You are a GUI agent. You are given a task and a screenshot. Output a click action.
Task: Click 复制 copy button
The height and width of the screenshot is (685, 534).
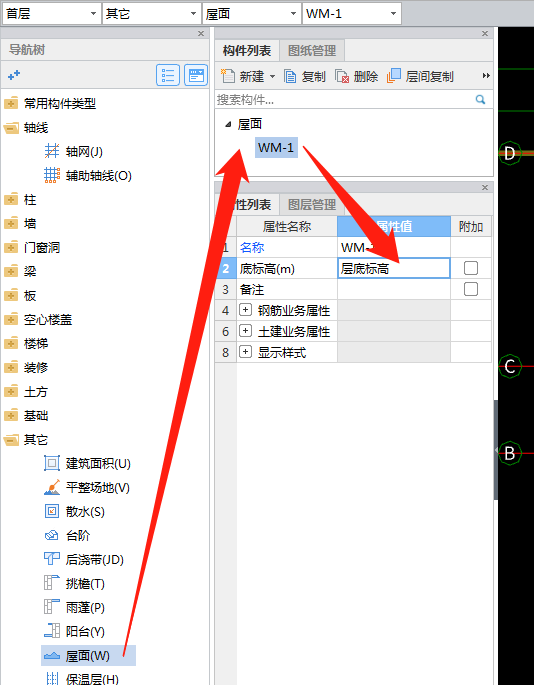[x=305, y=76]
